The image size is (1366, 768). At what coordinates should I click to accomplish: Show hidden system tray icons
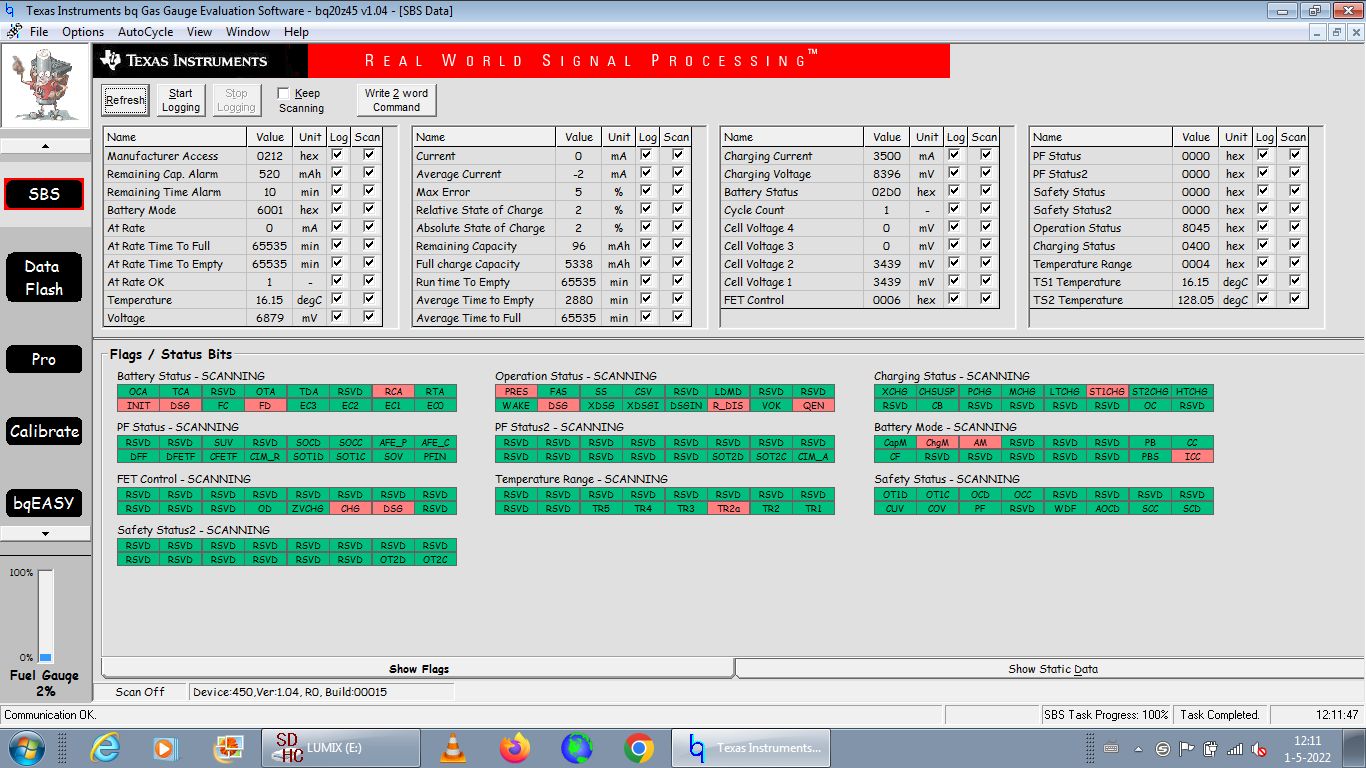1138,748
